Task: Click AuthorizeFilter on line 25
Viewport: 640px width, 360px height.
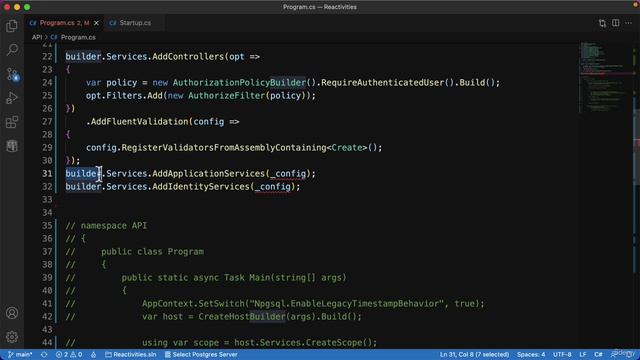Action: (x=227, y=96)
